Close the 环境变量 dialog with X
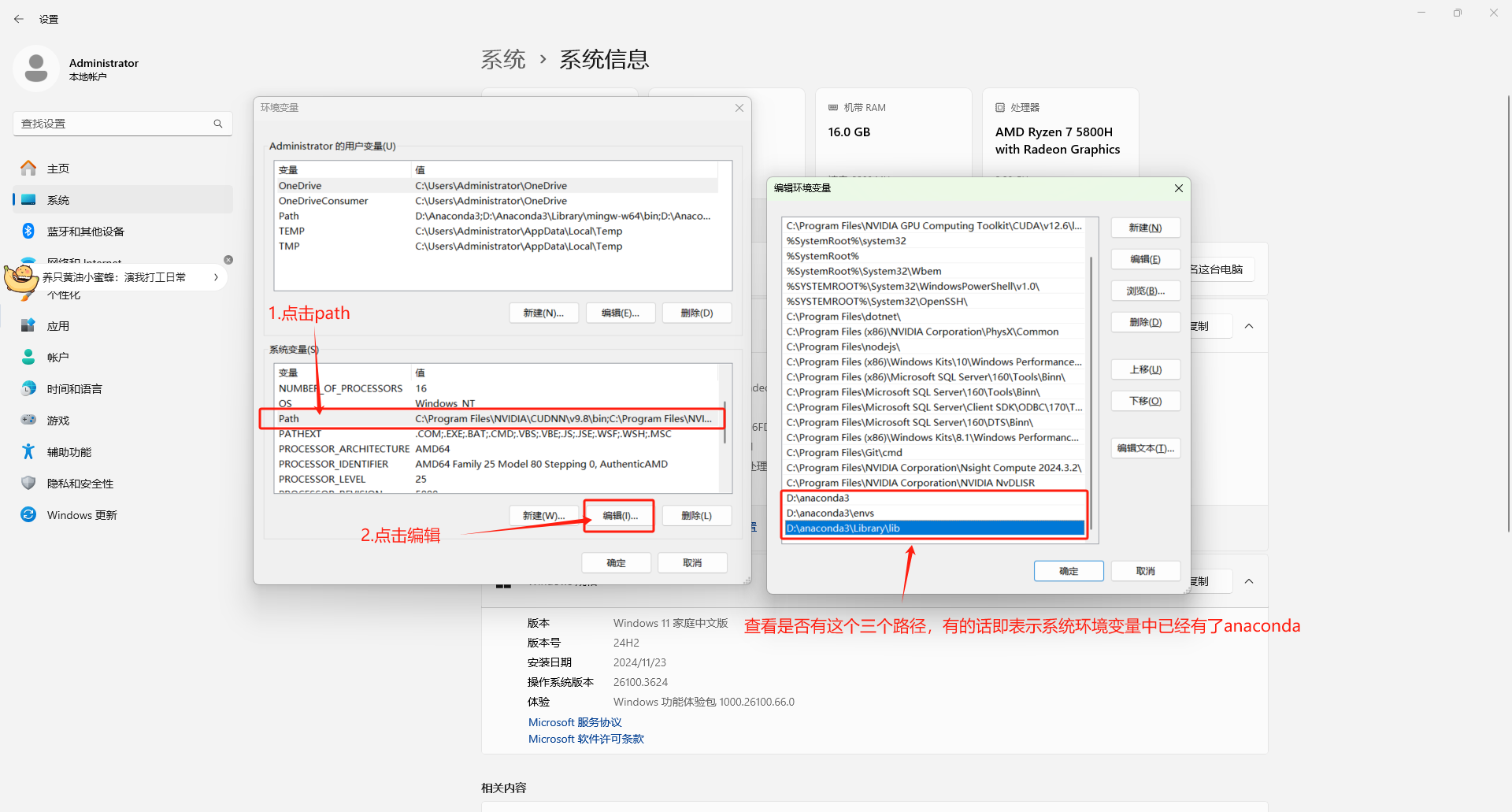1512x812 pixels. tap(739, 108)
